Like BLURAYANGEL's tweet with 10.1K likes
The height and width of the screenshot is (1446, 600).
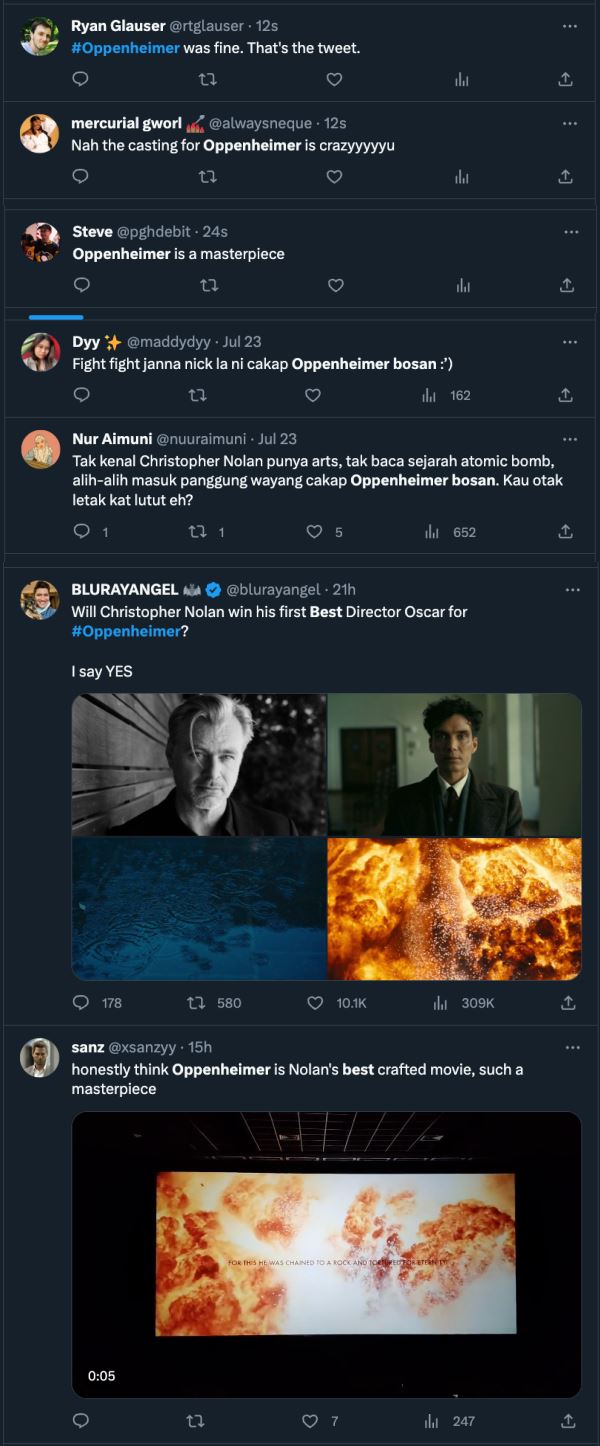coord(315,1002)
